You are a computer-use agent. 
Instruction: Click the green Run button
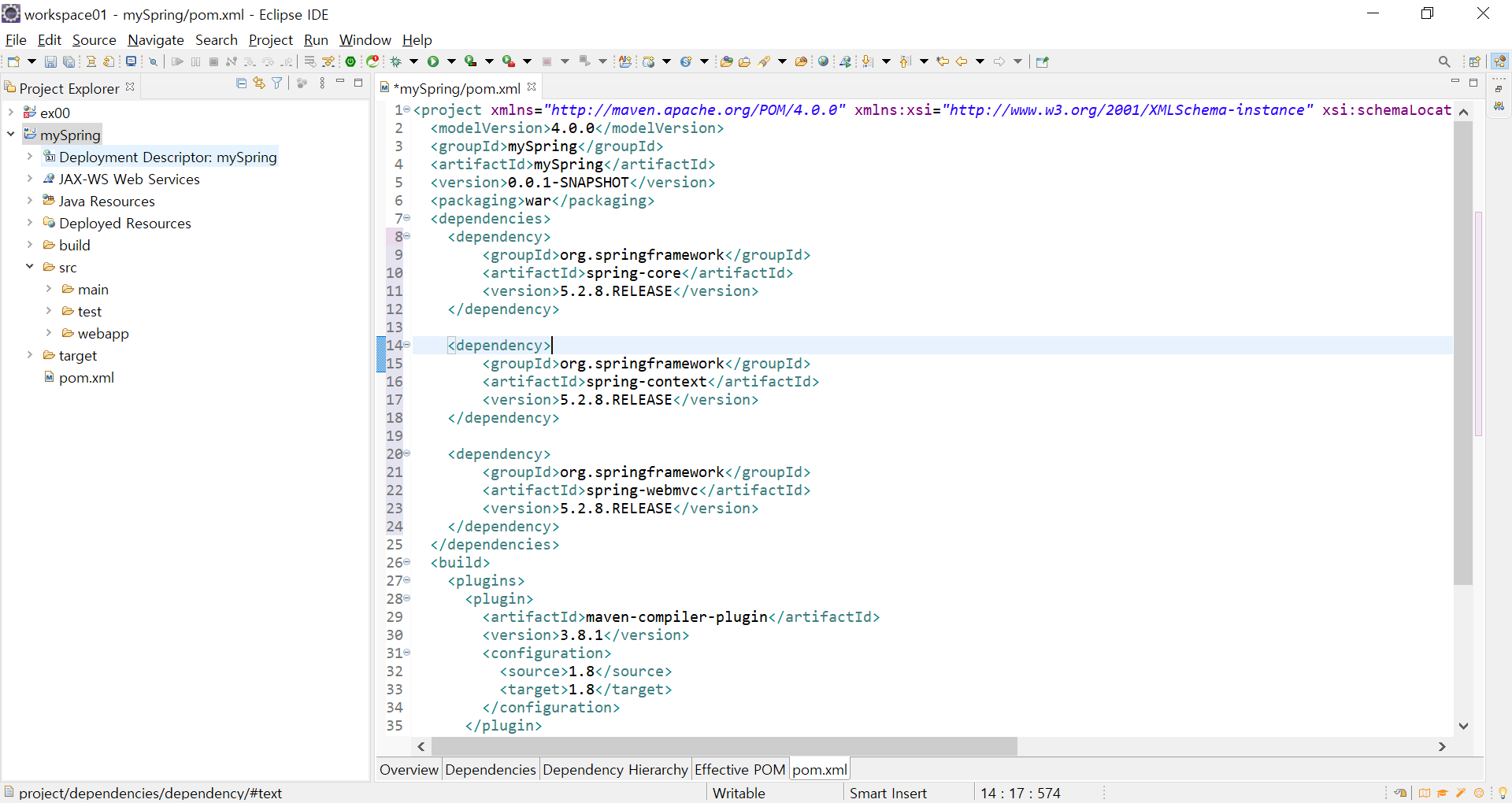pos(433,61)
